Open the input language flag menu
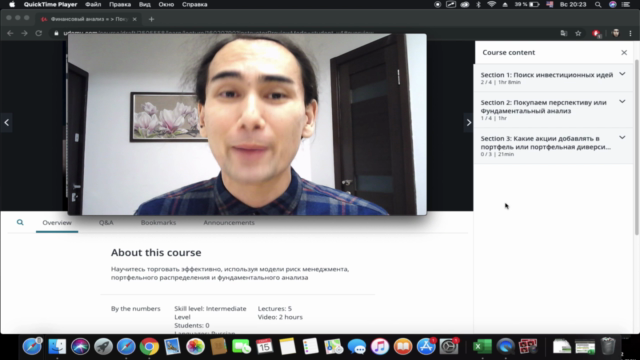This screenshot has width=640, height=360. pos(549,4)
